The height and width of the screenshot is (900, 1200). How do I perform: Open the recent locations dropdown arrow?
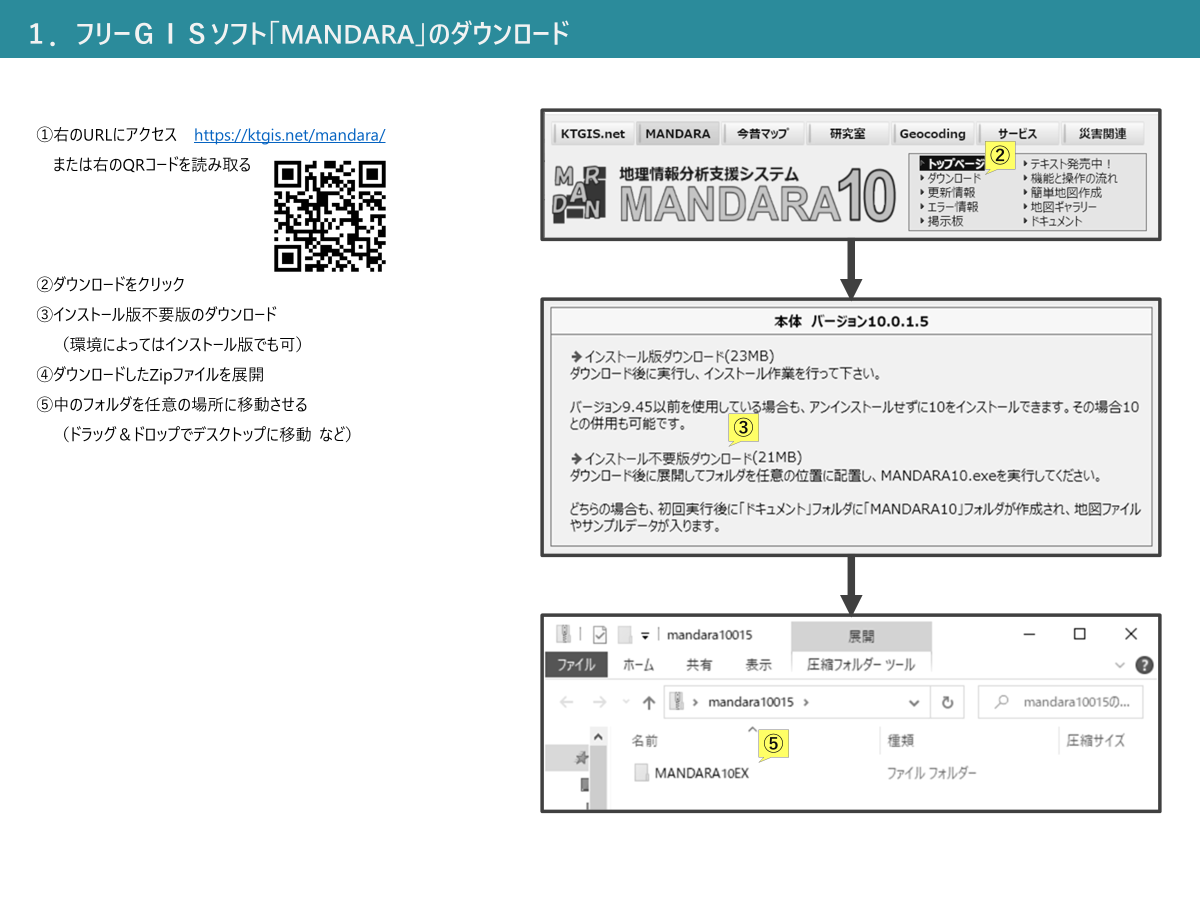coord(626,703)
